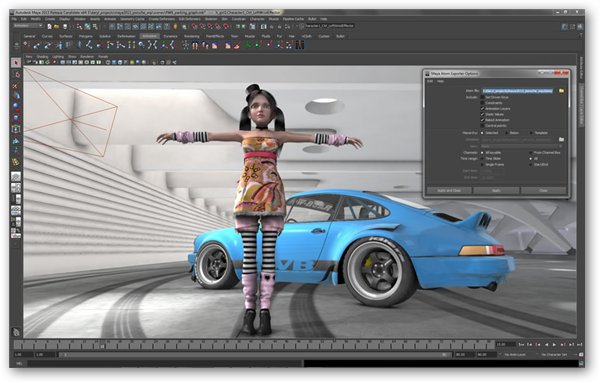
Task: Select the Rotate tool in the toolbox
Action: (x=16, y=106)
